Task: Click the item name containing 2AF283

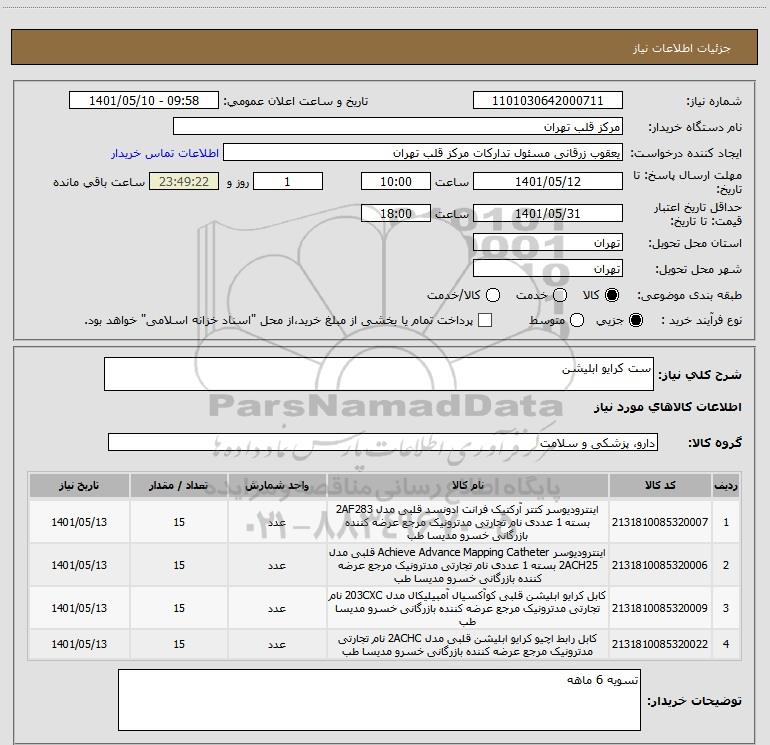Action: (468, 522)
